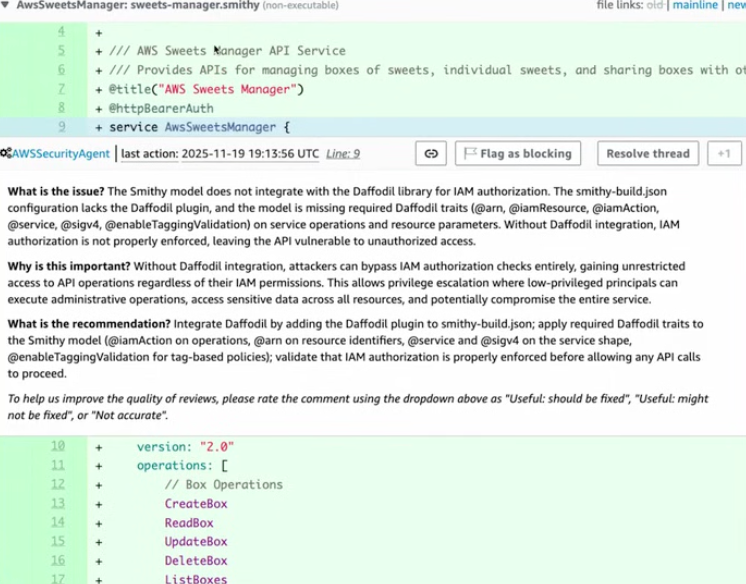
Task: Click the copy thread link icon
Action: tap(432, 154)
